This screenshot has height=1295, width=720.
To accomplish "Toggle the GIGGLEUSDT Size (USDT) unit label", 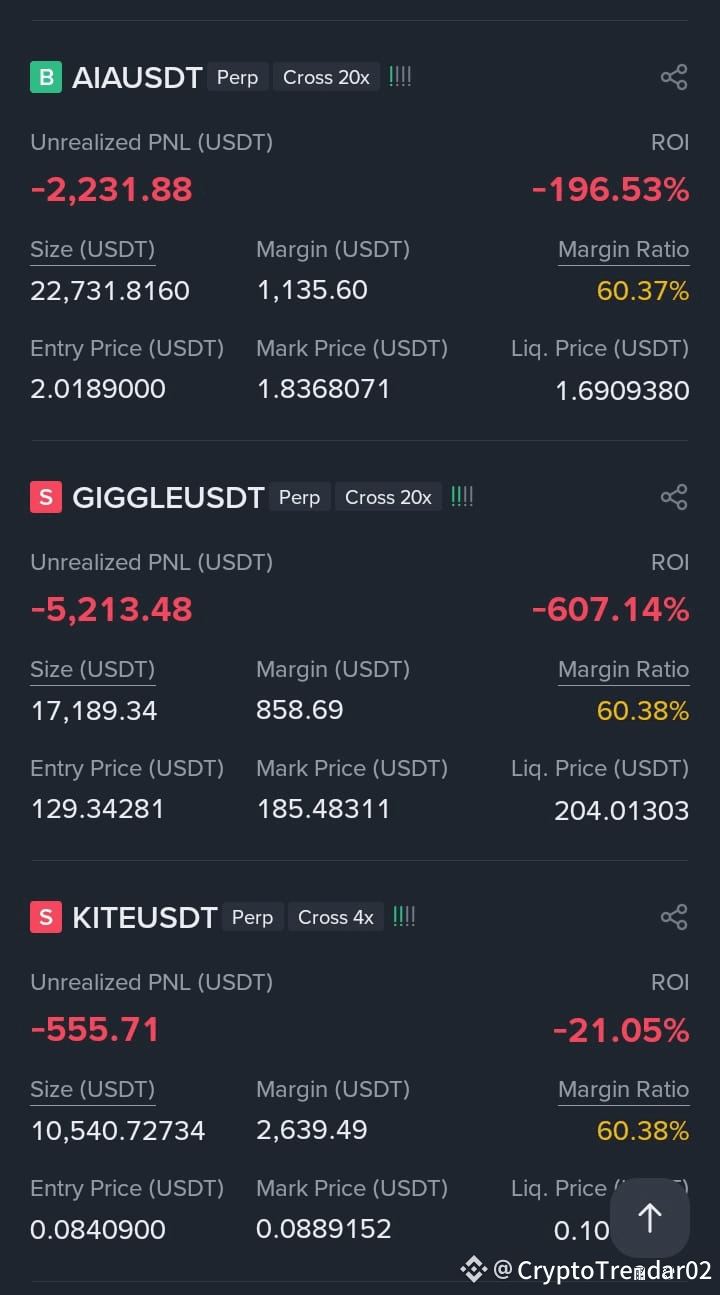I will click(92, 670).
